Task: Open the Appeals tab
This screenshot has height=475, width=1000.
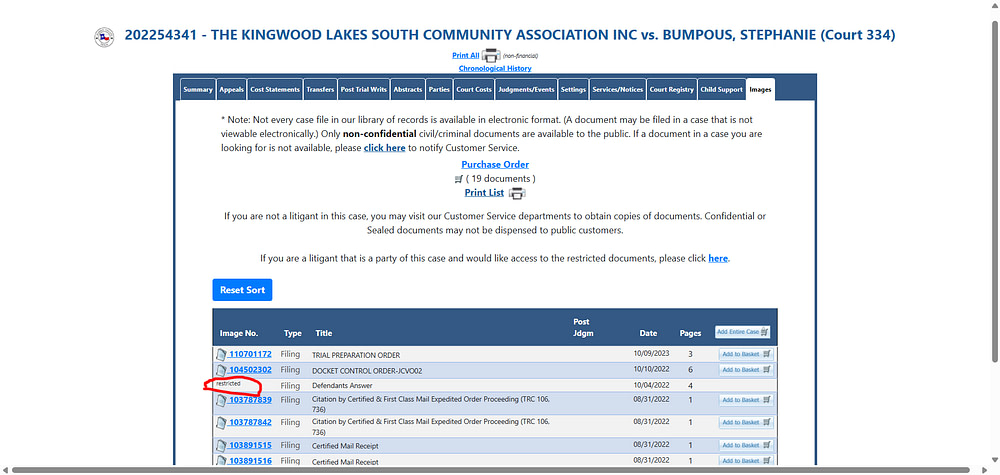Action: tap(232, 90)
